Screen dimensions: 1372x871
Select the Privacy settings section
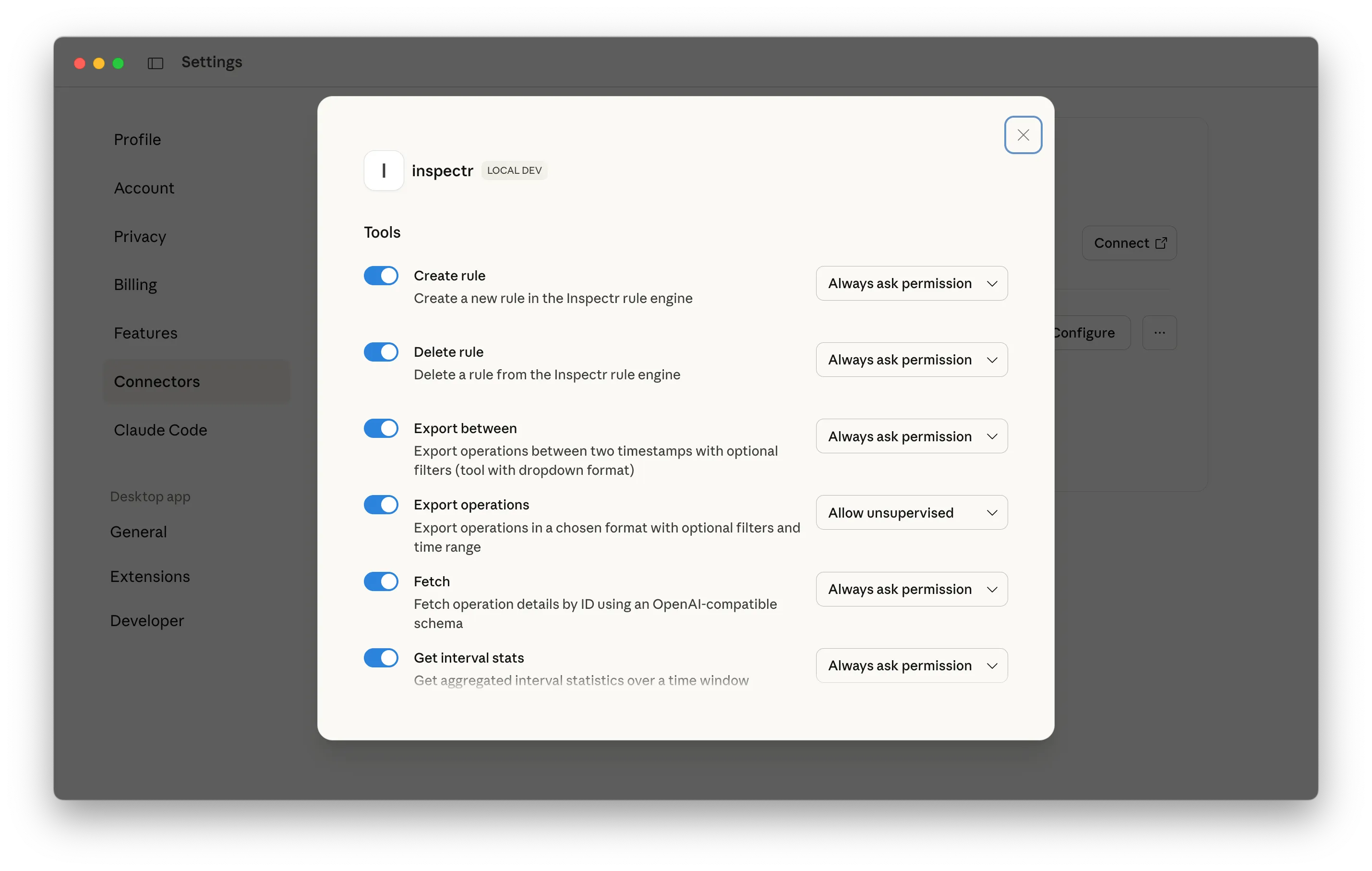pyautogui.click(x=140, y=237)
